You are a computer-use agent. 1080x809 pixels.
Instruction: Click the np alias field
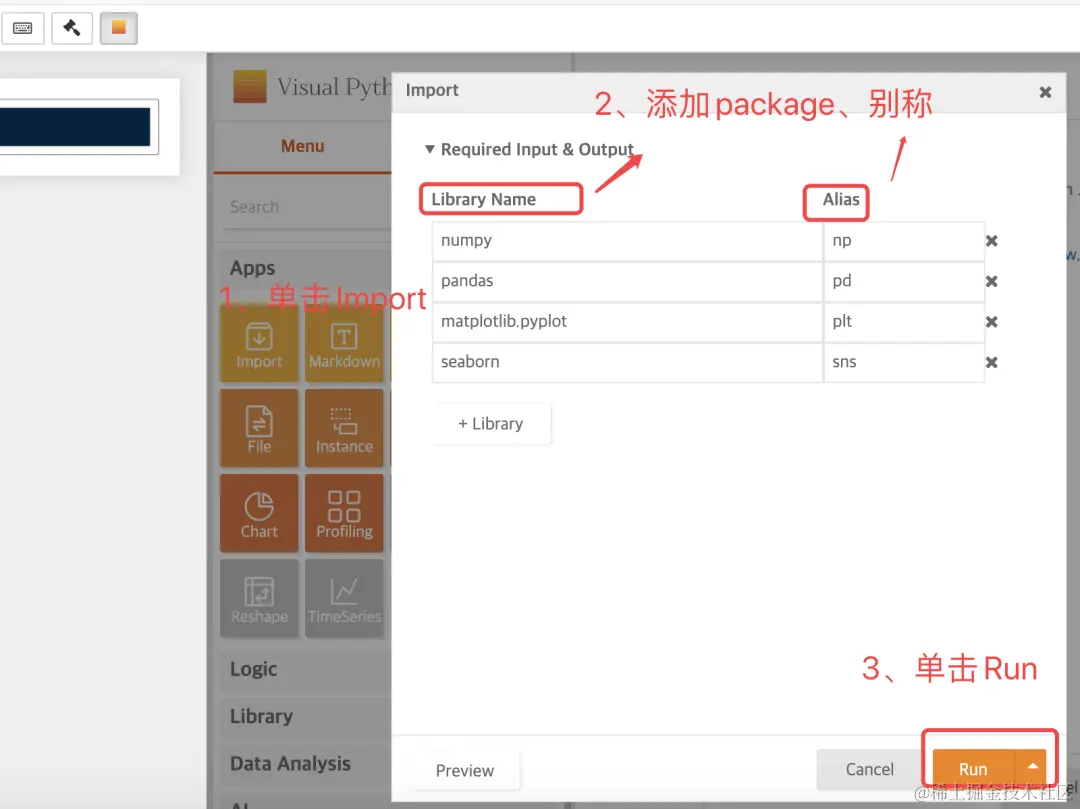pos(904,241)
